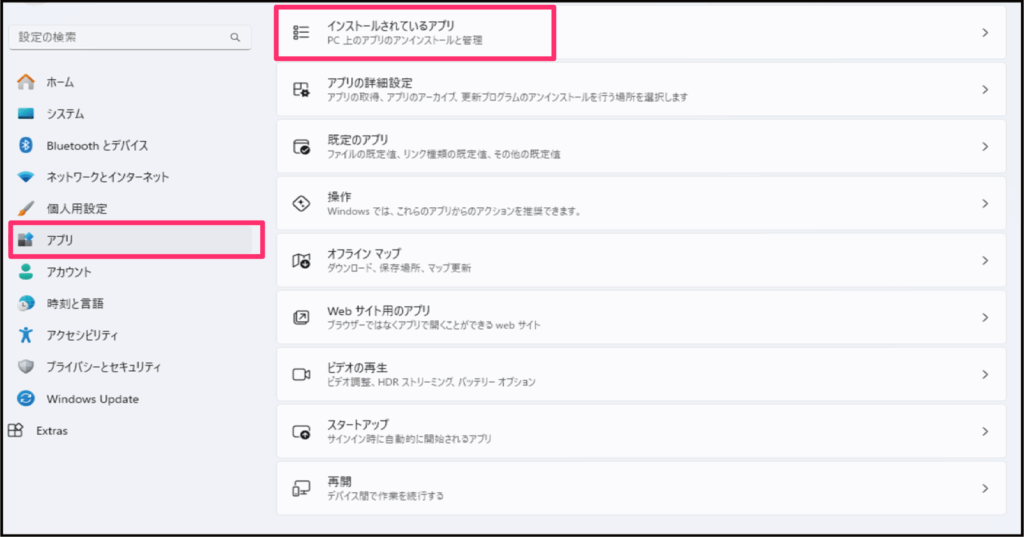Click the search magnifier icon
The height and width of the screenshot is (537, 1024).
click(x=235, y=37)
